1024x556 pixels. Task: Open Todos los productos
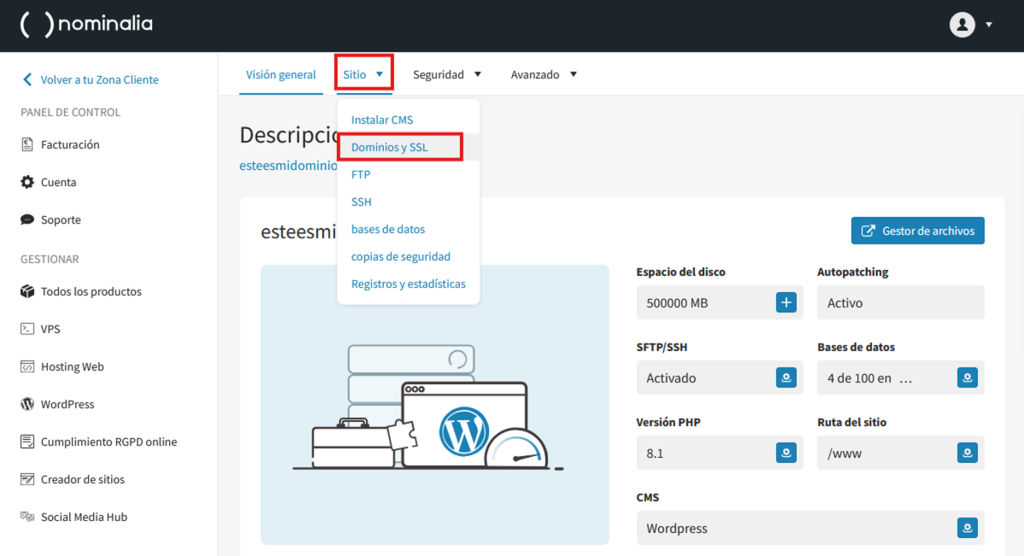tap(91, 291)
